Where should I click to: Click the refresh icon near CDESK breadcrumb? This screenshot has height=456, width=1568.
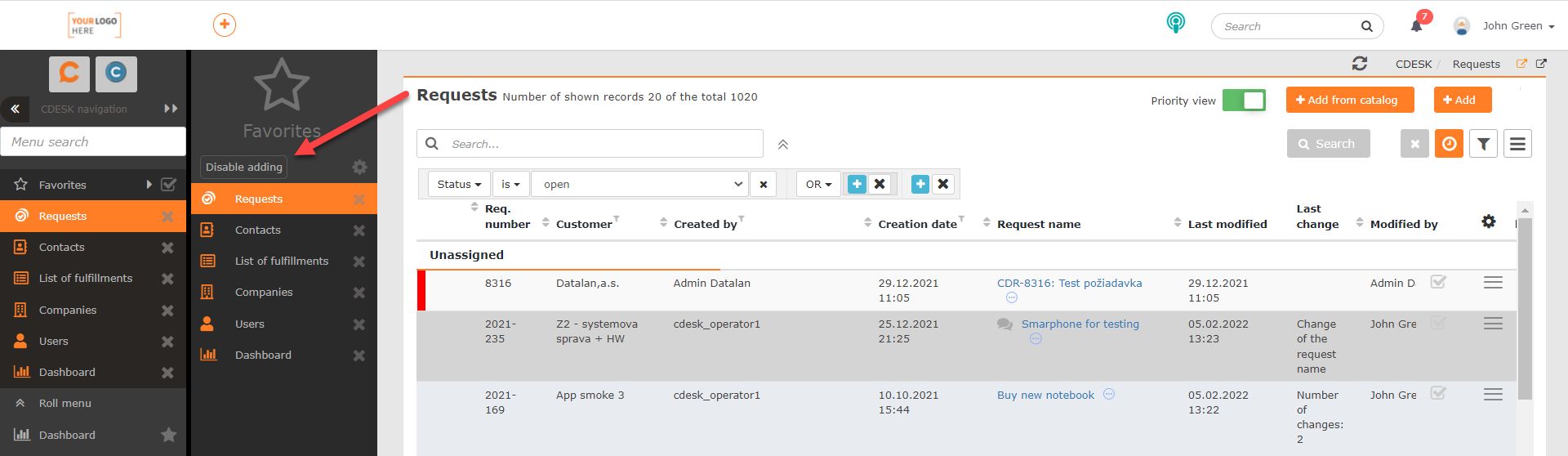[1360, 63]
